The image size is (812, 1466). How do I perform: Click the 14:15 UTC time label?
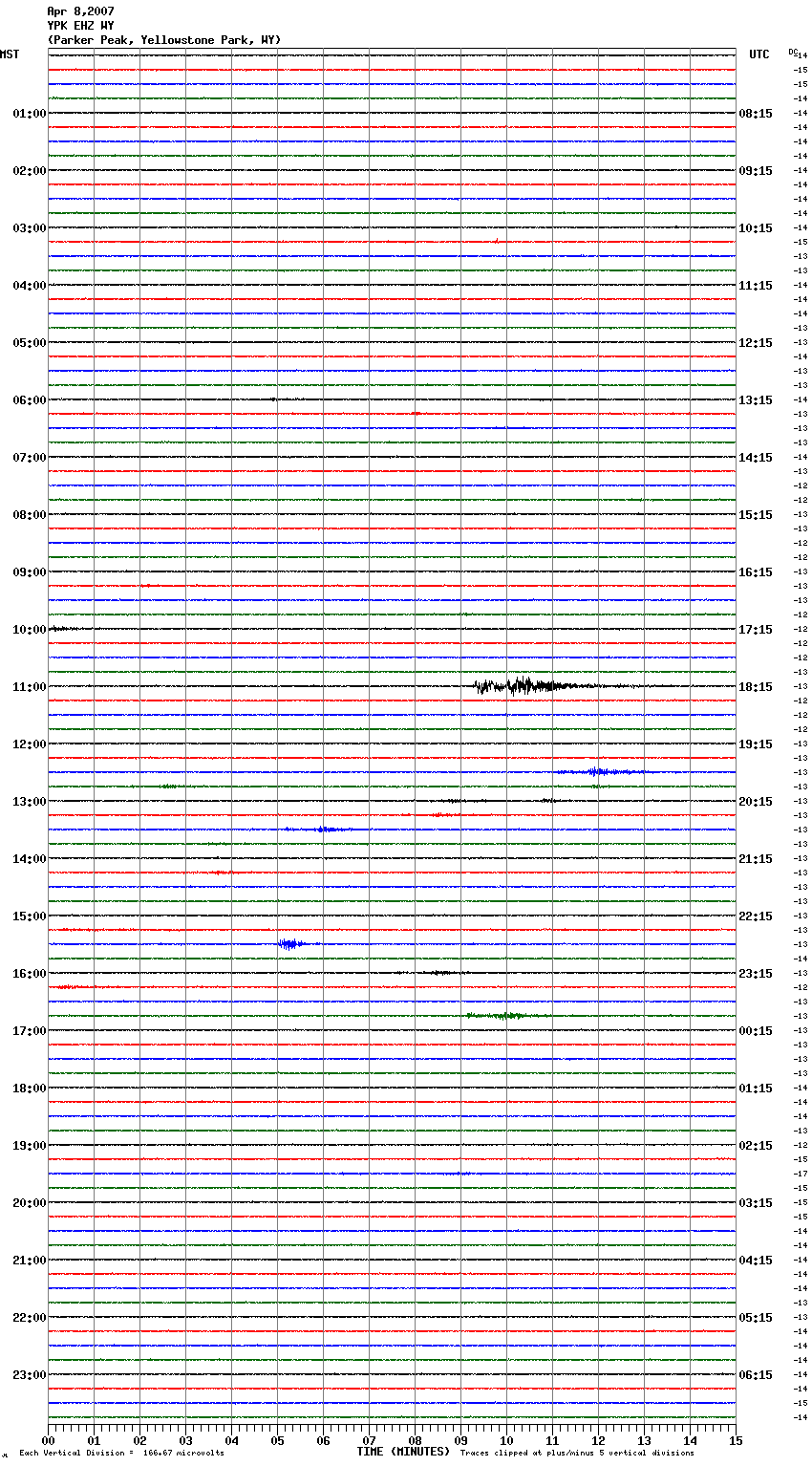pos(756,458)
